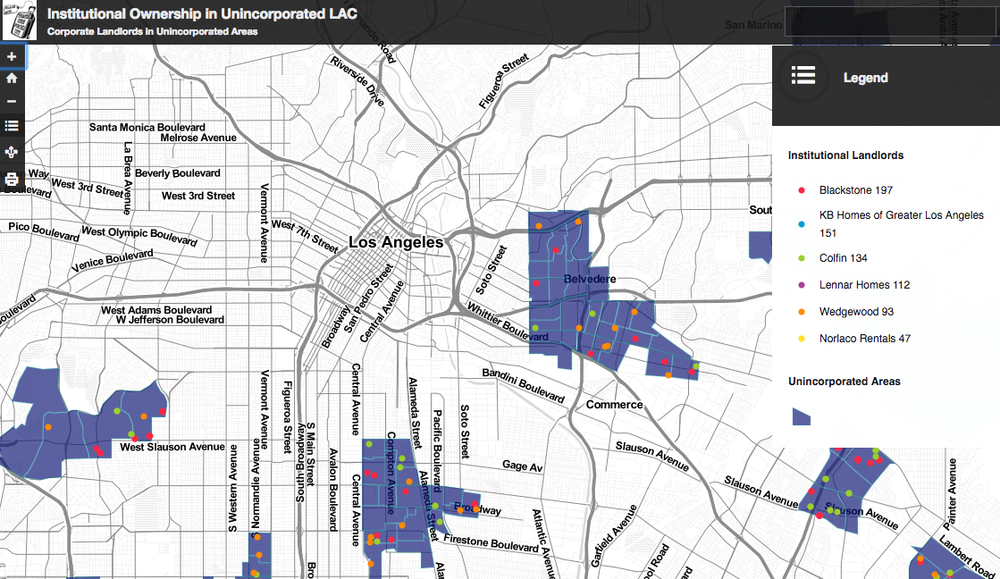Zoom in using the plus icon
This screenshot has width=1000, height=579.
pyautogui.click(x=12, y=56)
